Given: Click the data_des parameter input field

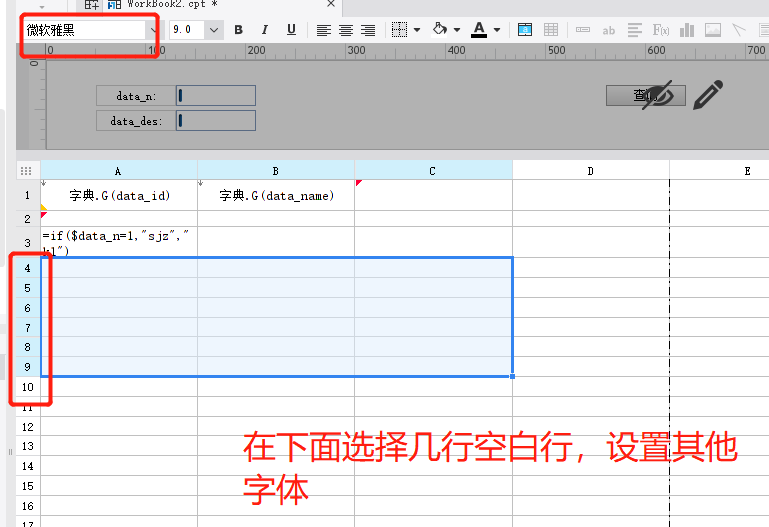Looking at the screenshot, I should point(216,121).
